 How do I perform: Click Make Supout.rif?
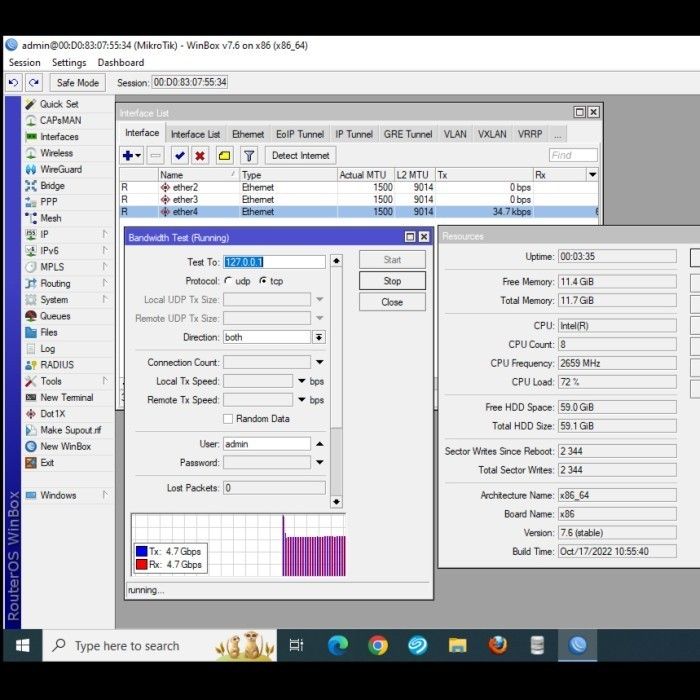[x=70, y=430]
